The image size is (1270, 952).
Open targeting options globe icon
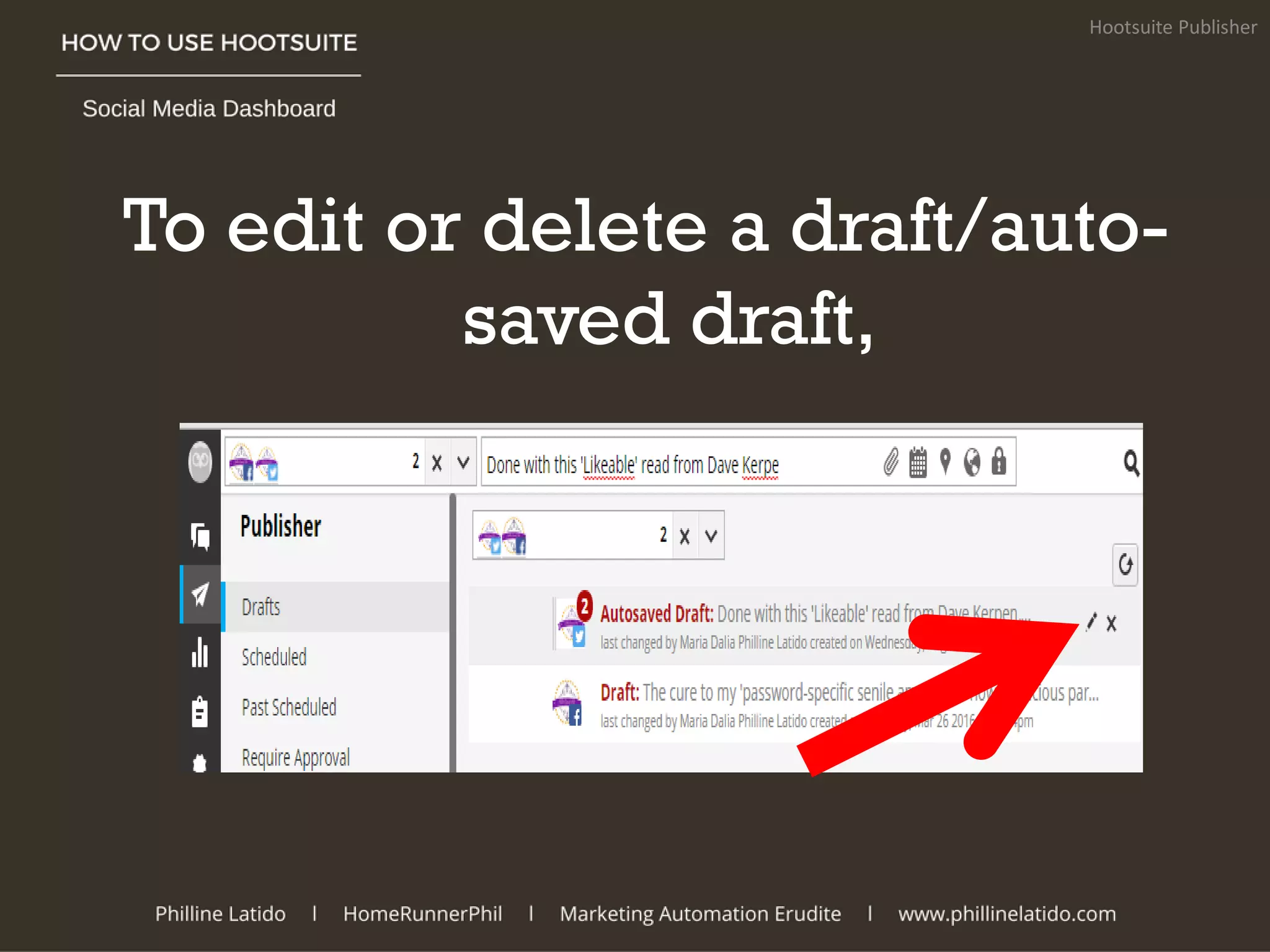pos(972,462)
